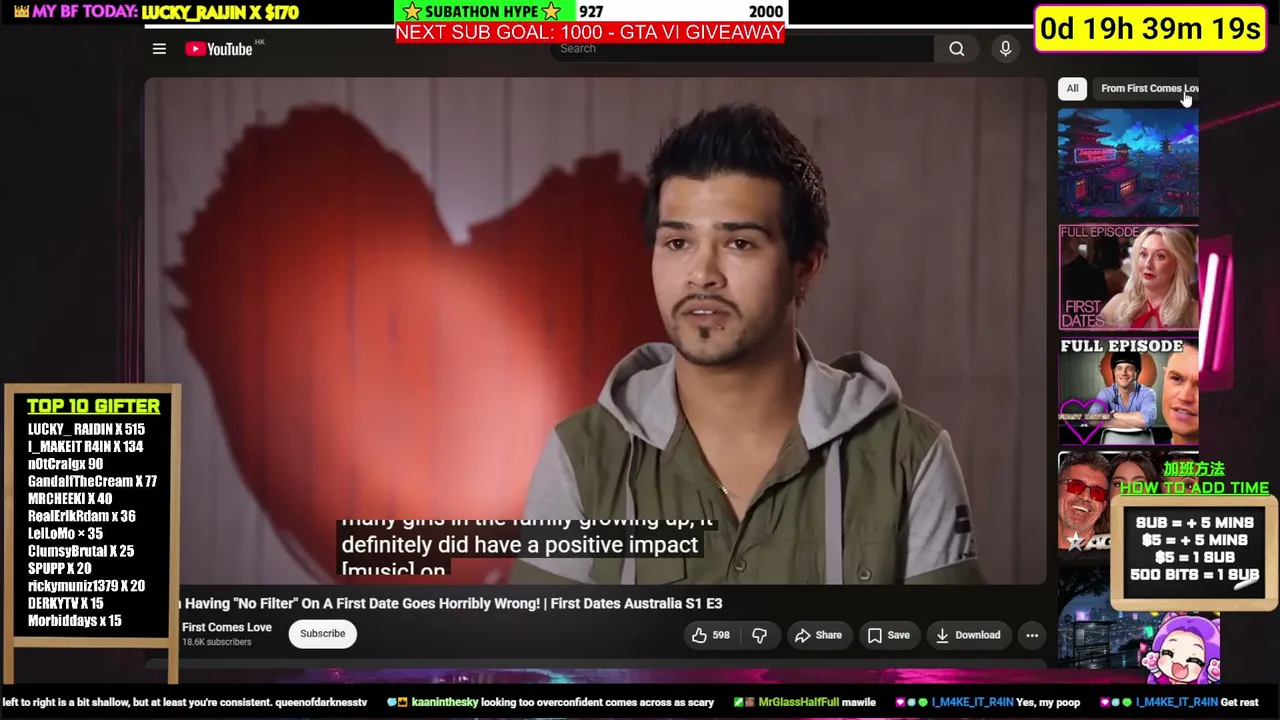Share this video

(x=819, y=635)
